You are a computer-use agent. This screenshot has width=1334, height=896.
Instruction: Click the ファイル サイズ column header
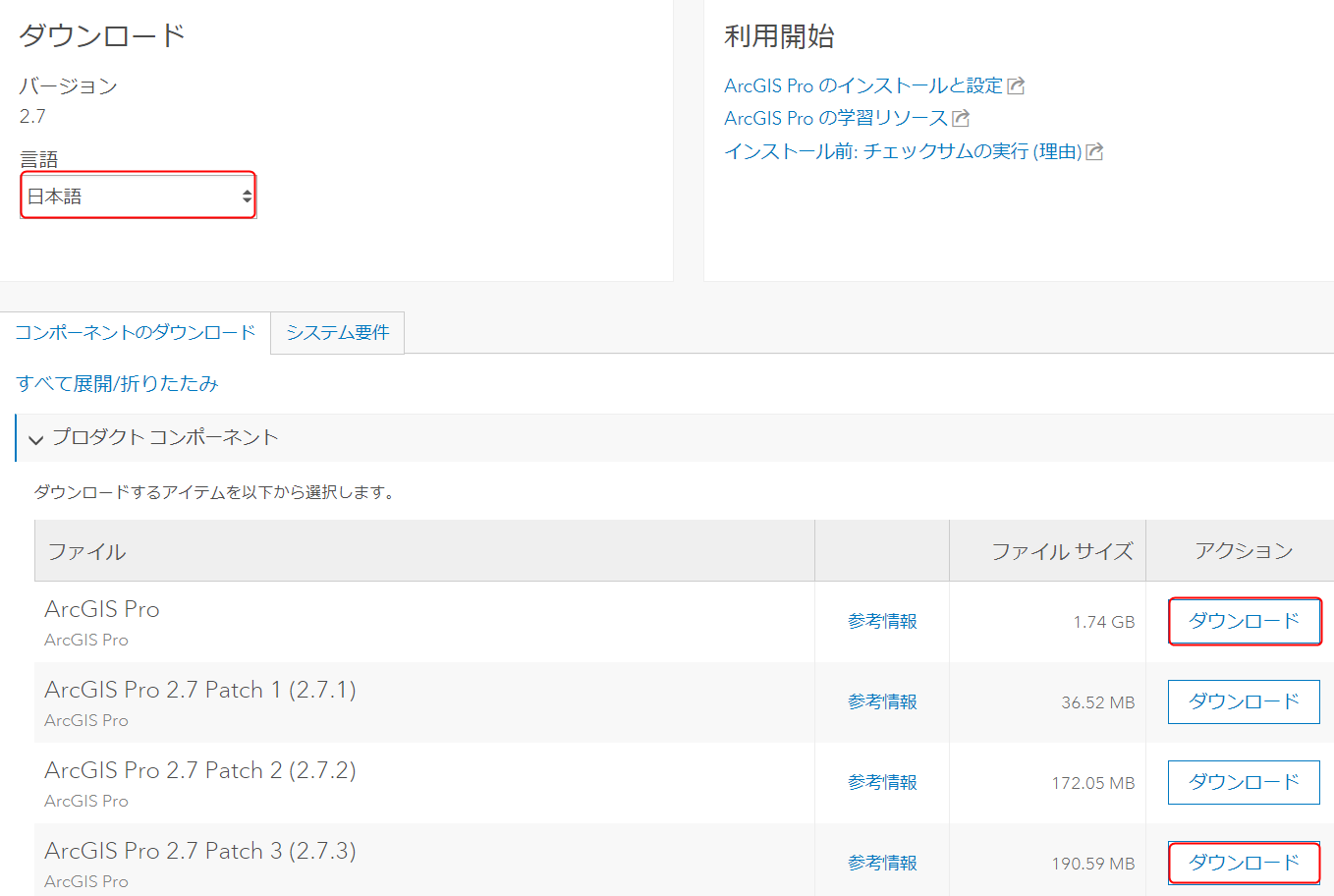pos(1047,551)
